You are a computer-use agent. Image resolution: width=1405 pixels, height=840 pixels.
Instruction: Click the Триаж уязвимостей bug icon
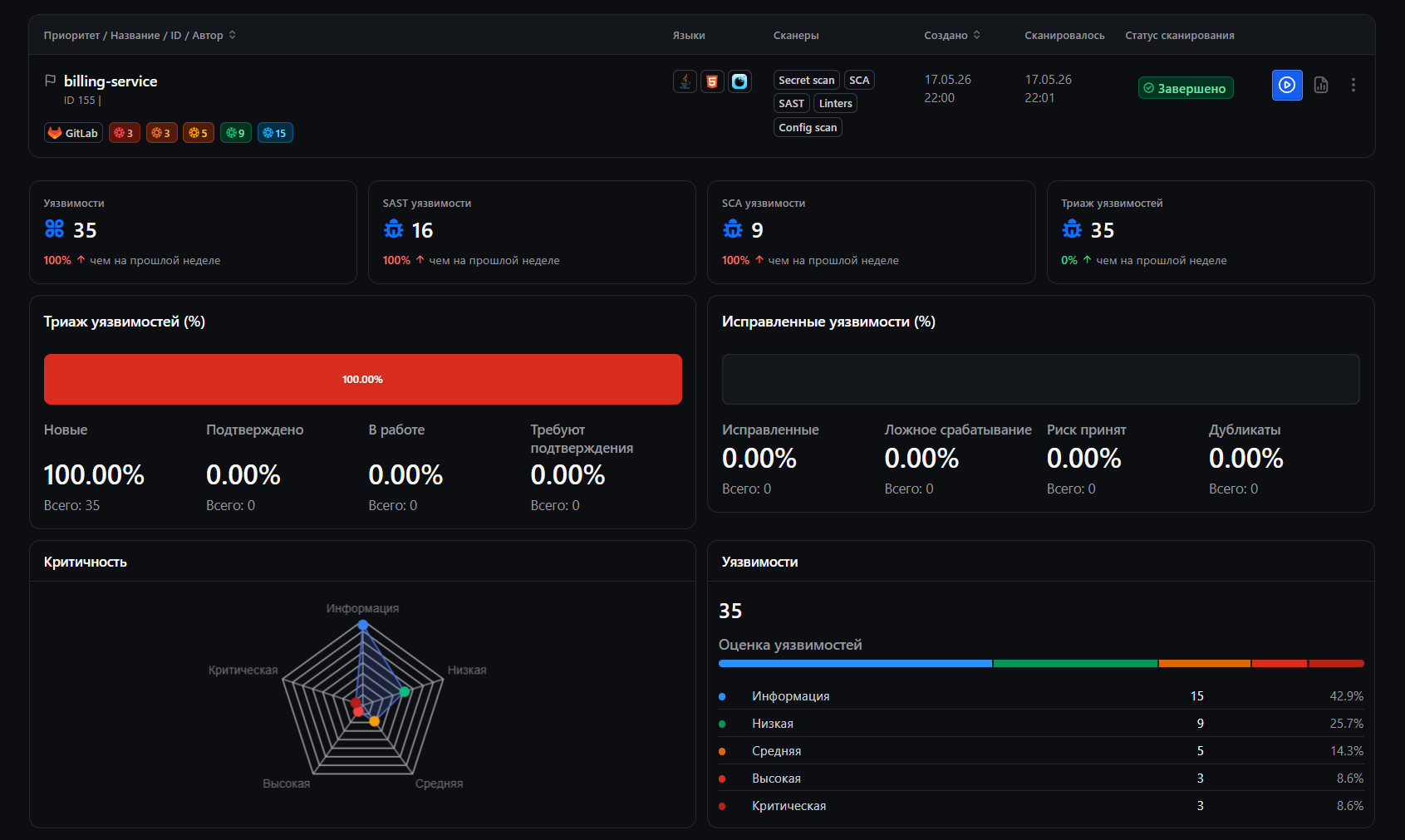click(x=1072, y=228)
